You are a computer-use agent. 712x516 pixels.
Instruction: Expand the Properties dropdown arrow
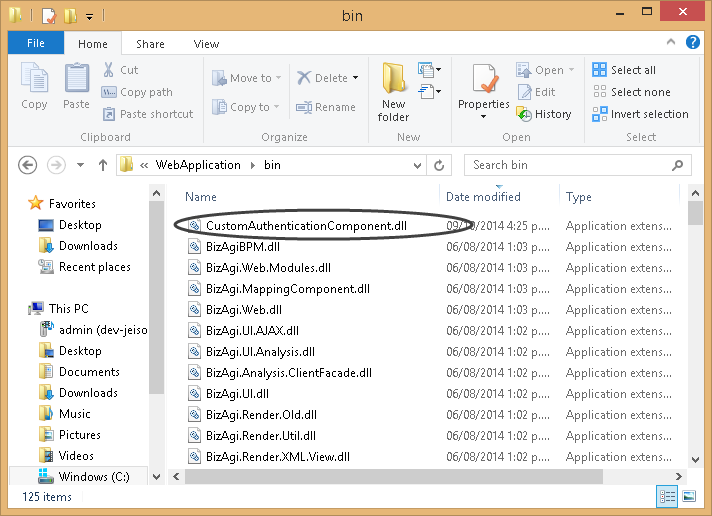click(484, 117)
